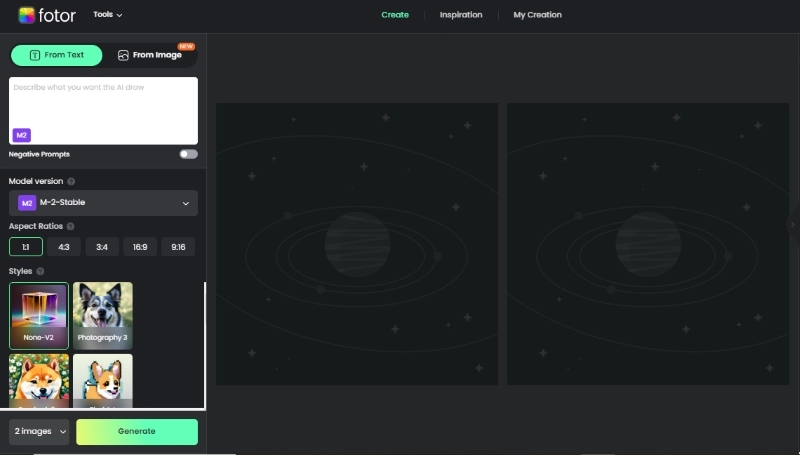
Task: Select the 4:3 aspect ratio
Action: (64, 247)
